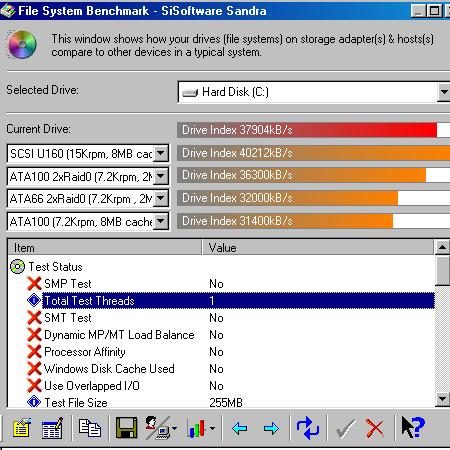Screen dimensions: 450x450
Task: Select the SMP Test row
Action: pyautogui.click(x=221, y=284)
